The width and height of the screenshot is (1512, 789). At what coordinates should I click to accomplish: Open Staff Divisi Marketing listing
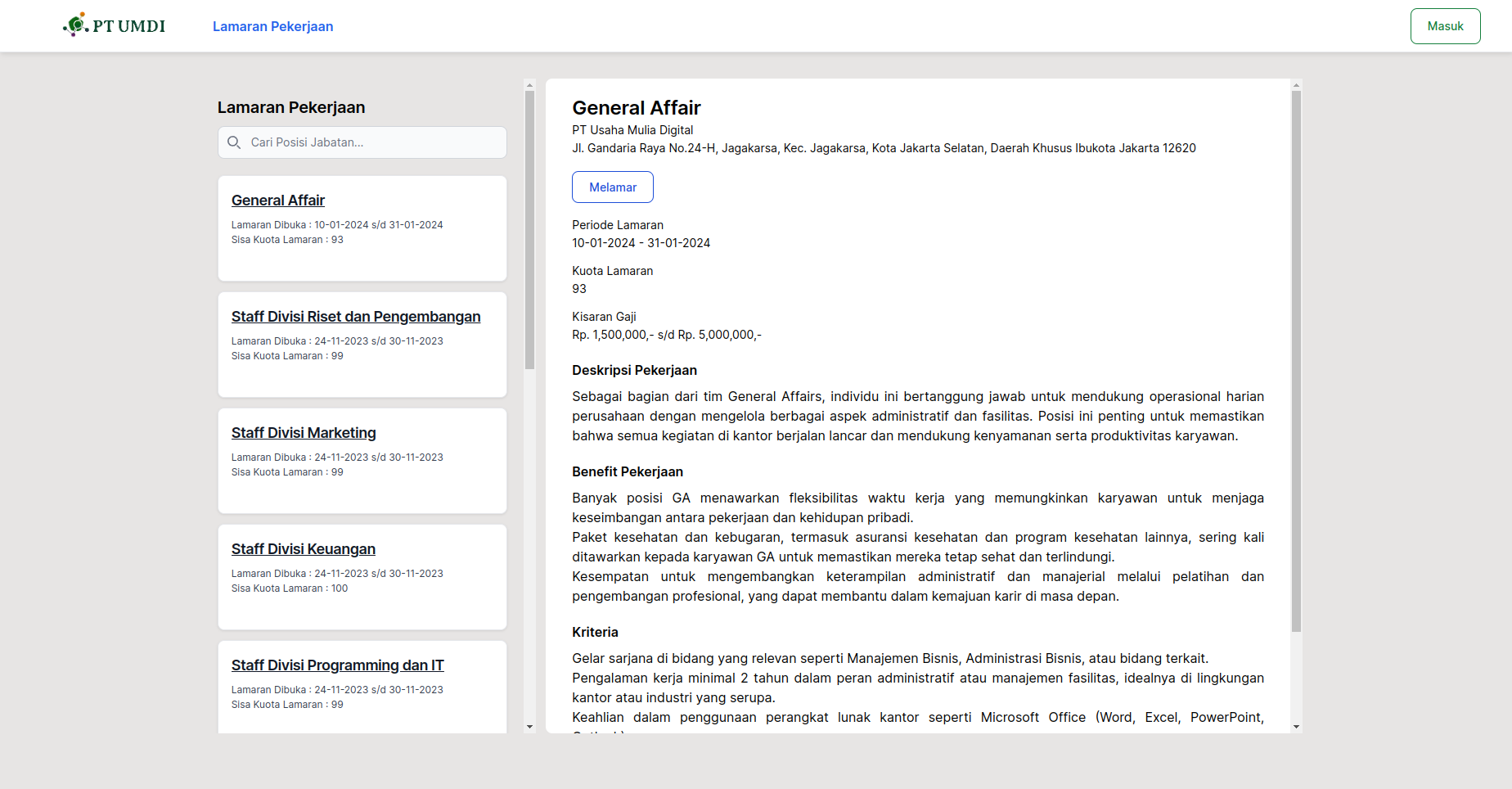coord(304,433)
